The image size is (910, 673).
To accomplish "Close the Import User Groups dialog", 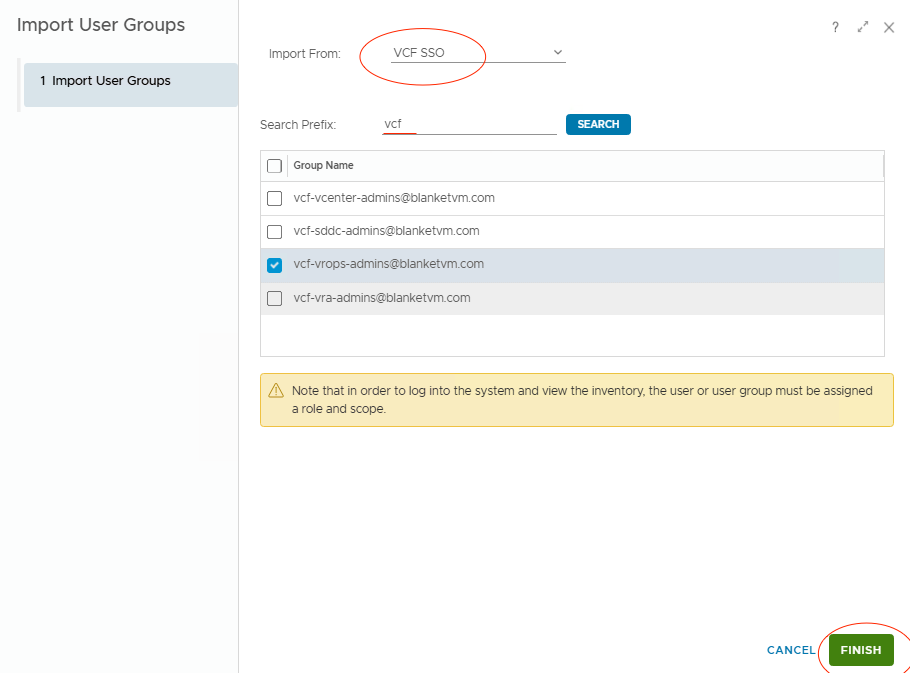I will pos(889,28).
